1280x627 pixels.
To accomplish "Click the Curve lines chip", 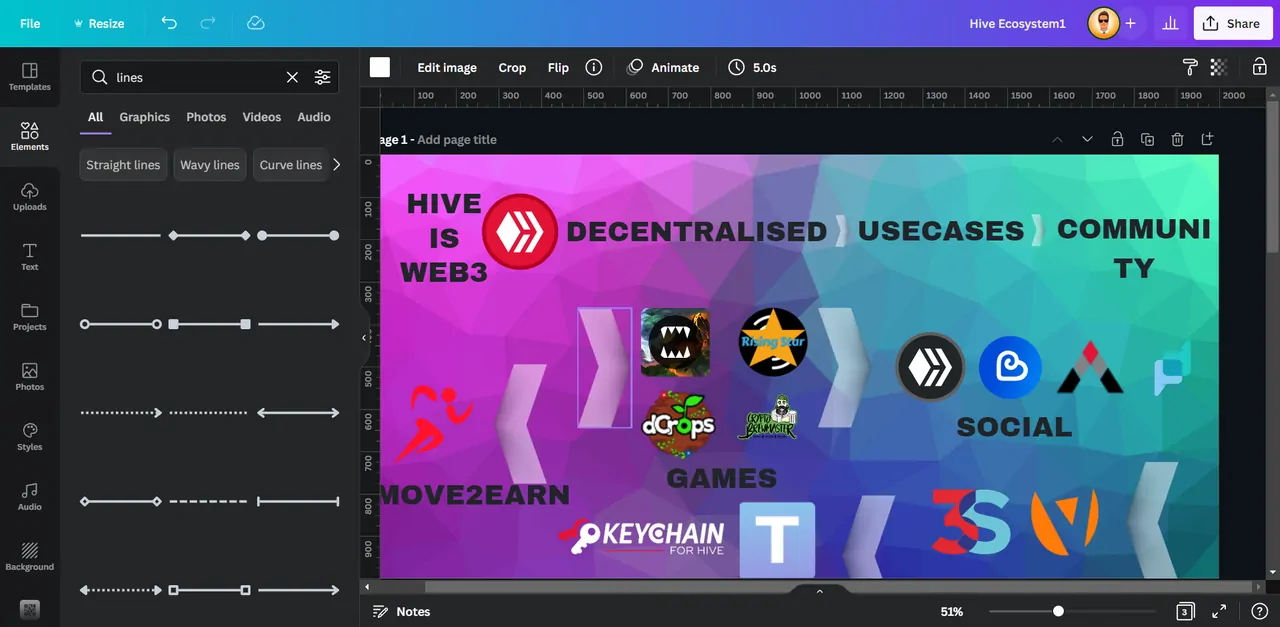I will coord(291,165).
